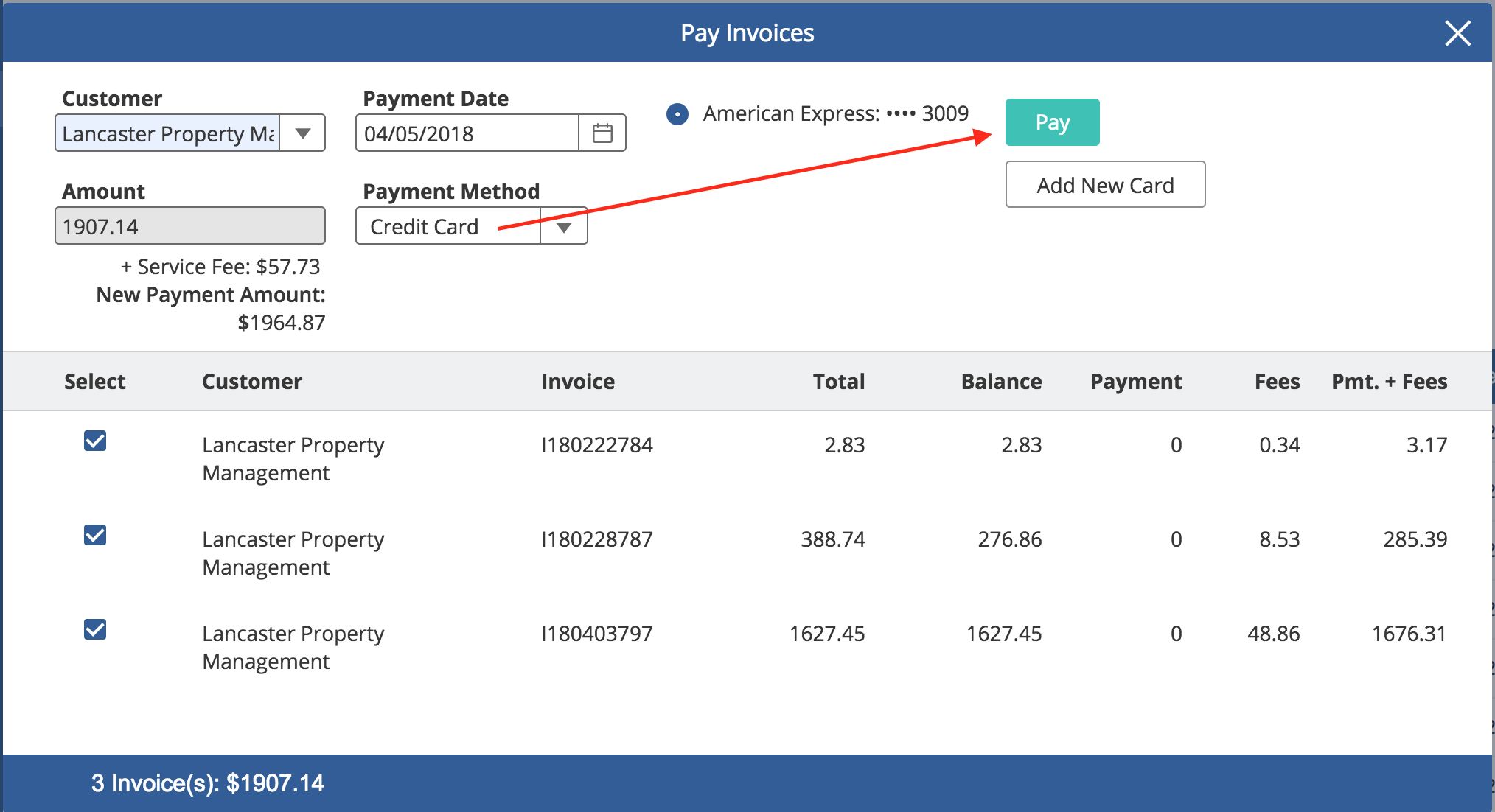Uncheck invoice I180228787 checkbox
This screenshot has height=812, width=1495.
[95, 536]
